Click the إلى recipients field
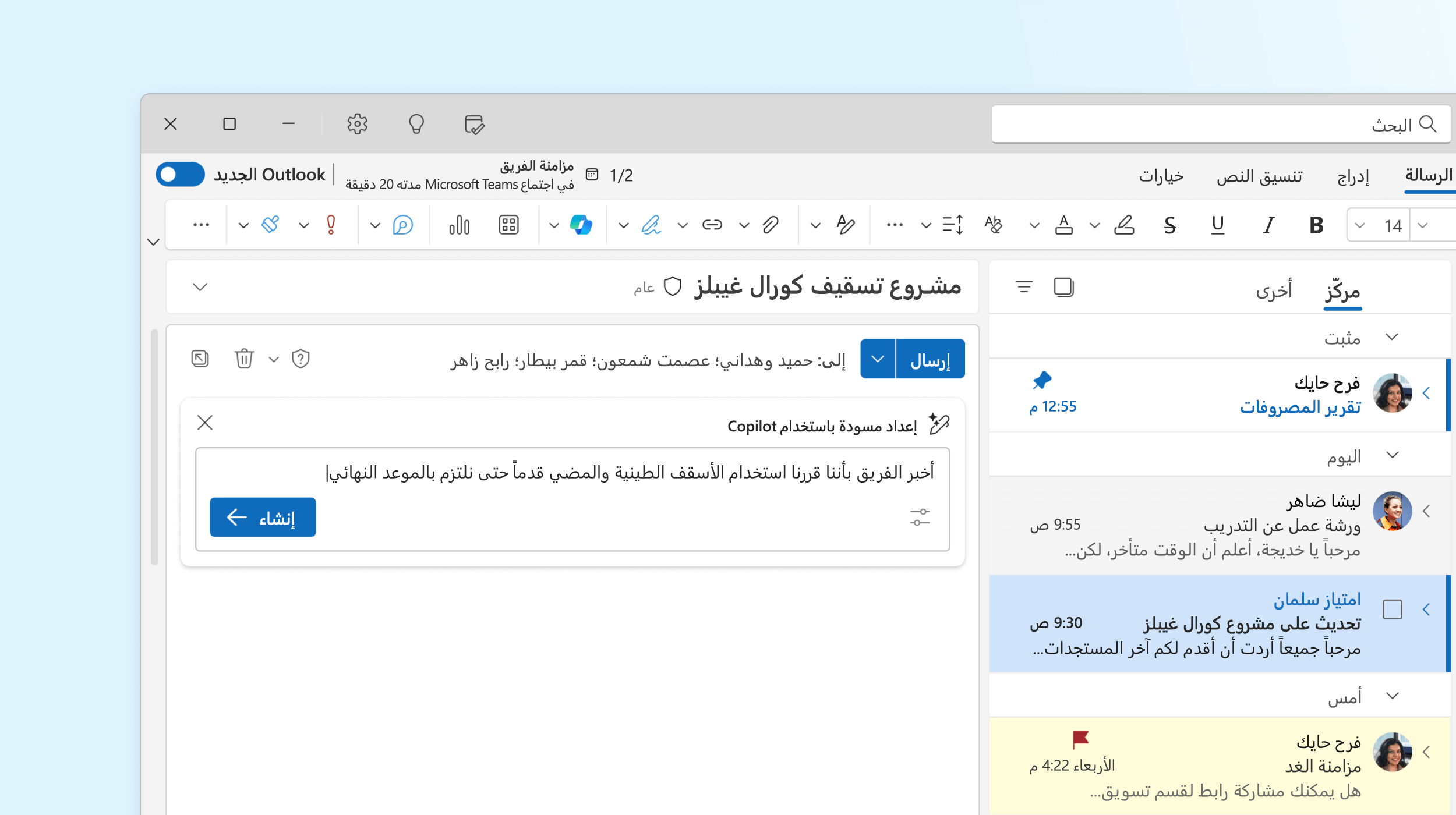Screen dimensions: 1456x815 click(647, 361)
